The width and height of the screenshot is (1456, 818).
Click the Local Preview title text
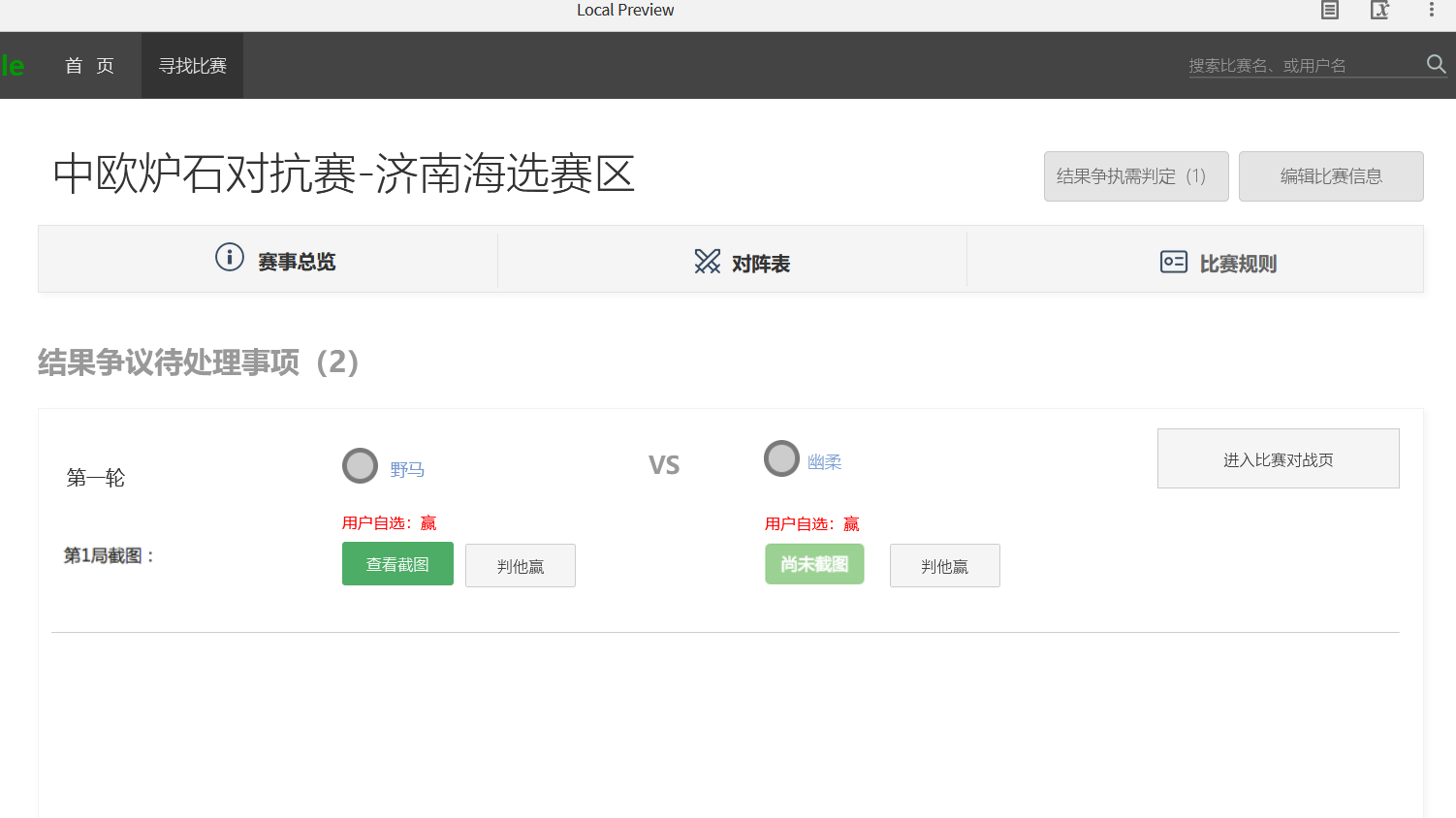click(625, 10)
